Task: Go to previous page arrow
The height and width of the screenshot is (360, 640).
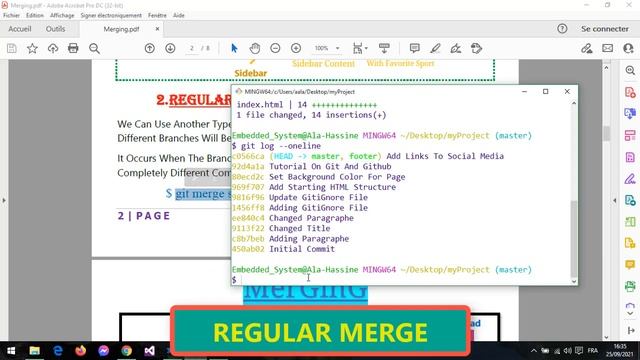Action: coord(150,49)
